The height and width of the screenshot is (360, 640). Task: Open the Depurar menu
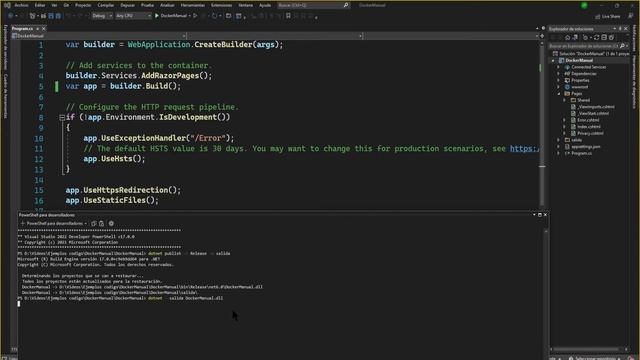(127, 5)
